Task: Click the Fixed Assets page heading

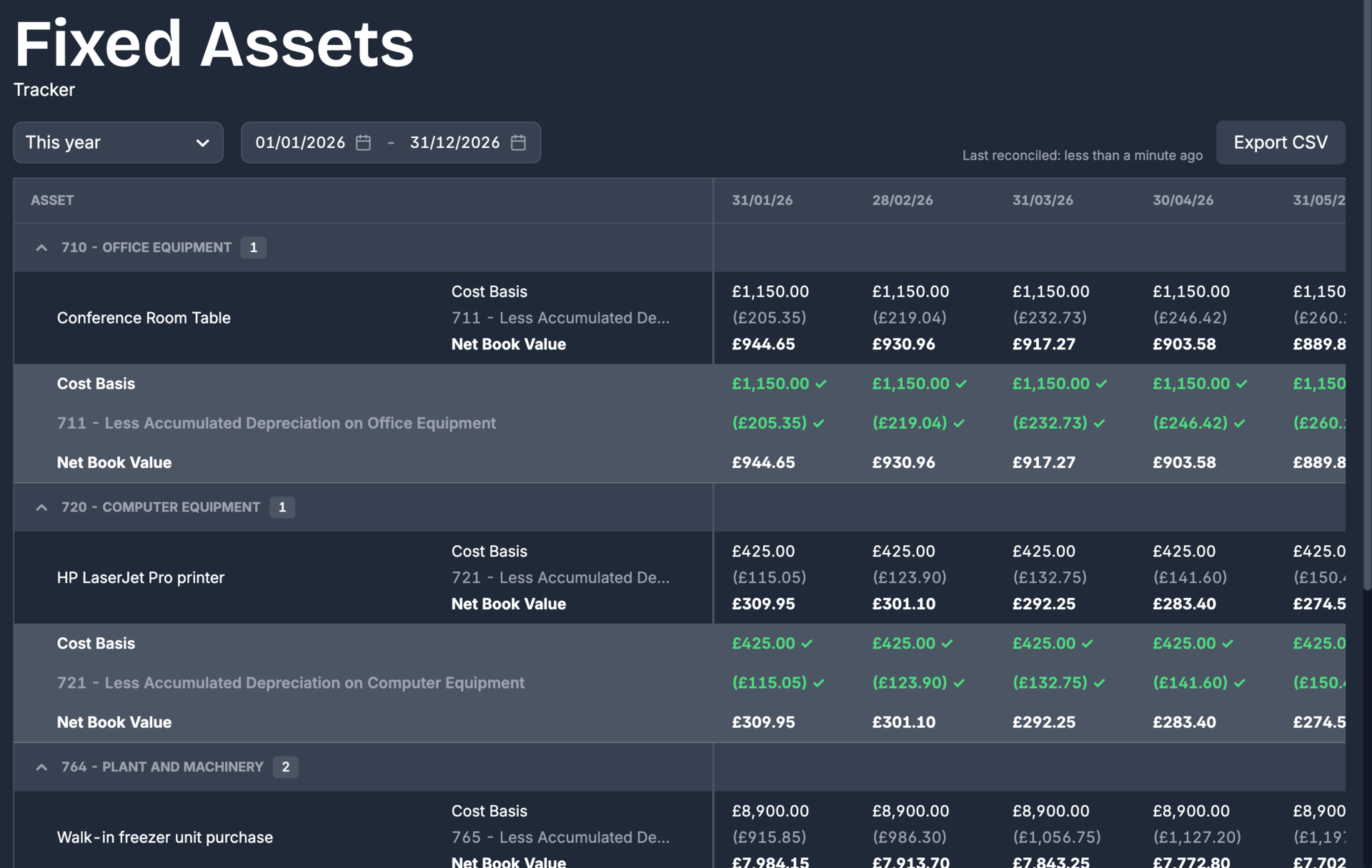Action: [x=214, y=44]
